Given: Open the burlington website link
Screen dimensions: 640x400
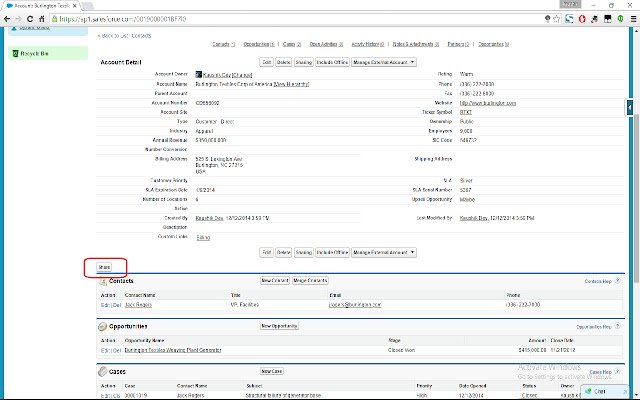Looking at the screenshot, I should coord(488,103).
